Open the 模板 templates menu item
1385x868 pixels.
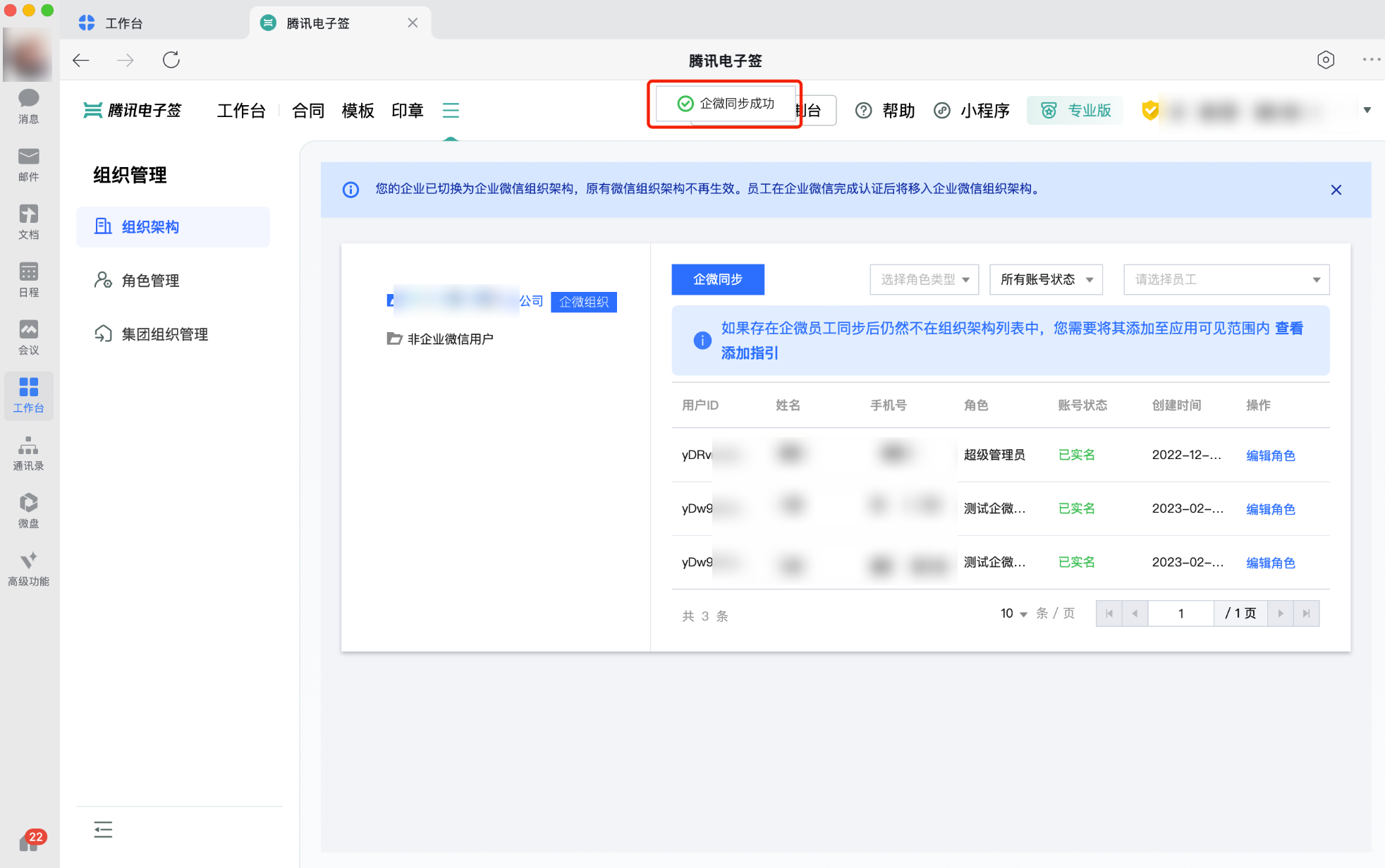(x=358, y=111)
